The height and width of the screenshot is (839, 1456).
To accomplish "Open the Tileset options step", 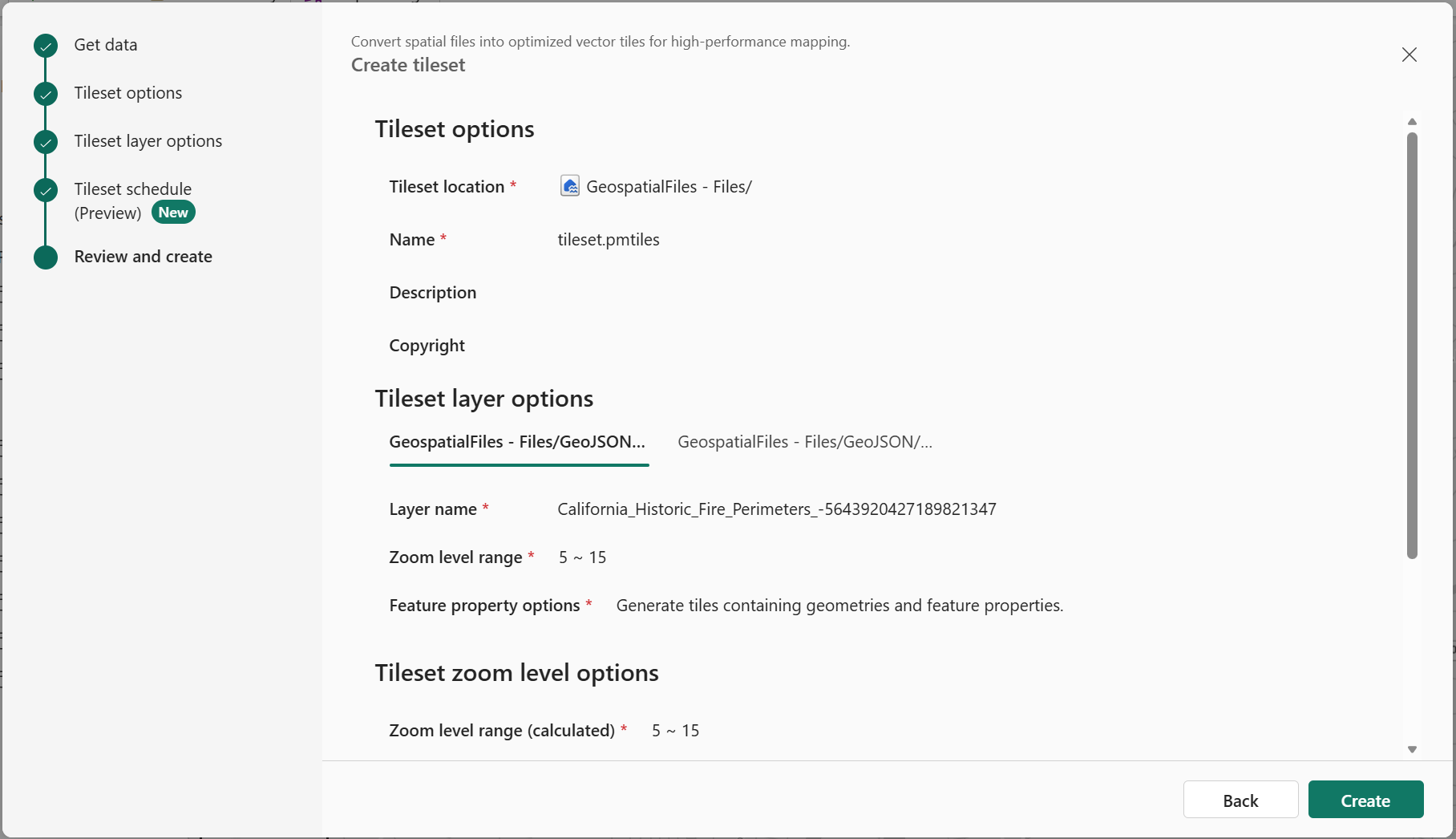I will tap(128, 93).
